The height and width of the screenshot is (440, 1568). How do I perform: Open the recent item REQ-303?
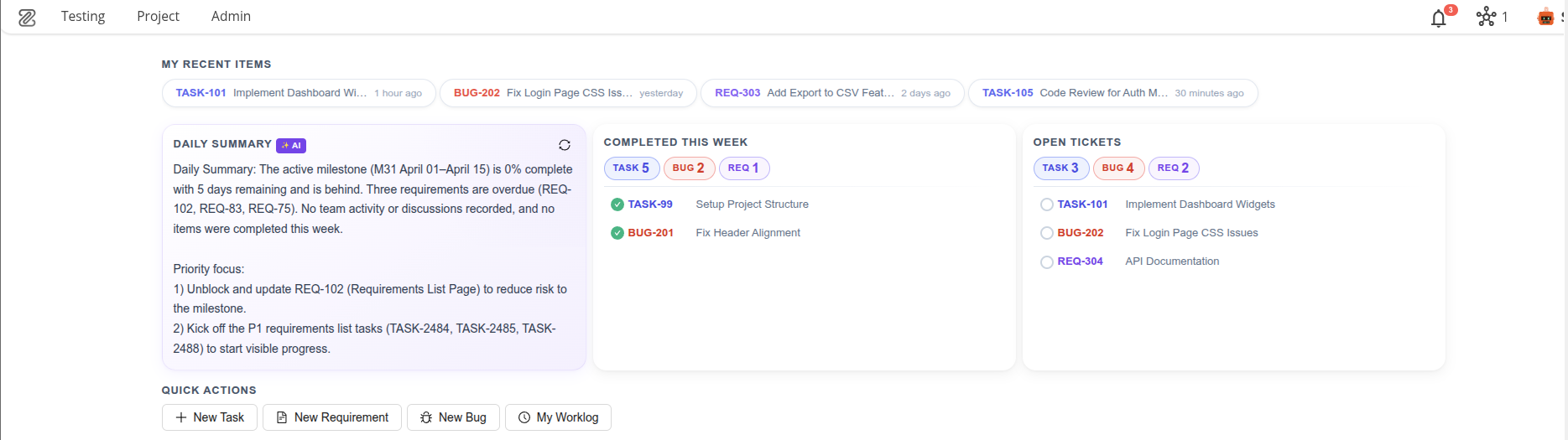[832, 93]
